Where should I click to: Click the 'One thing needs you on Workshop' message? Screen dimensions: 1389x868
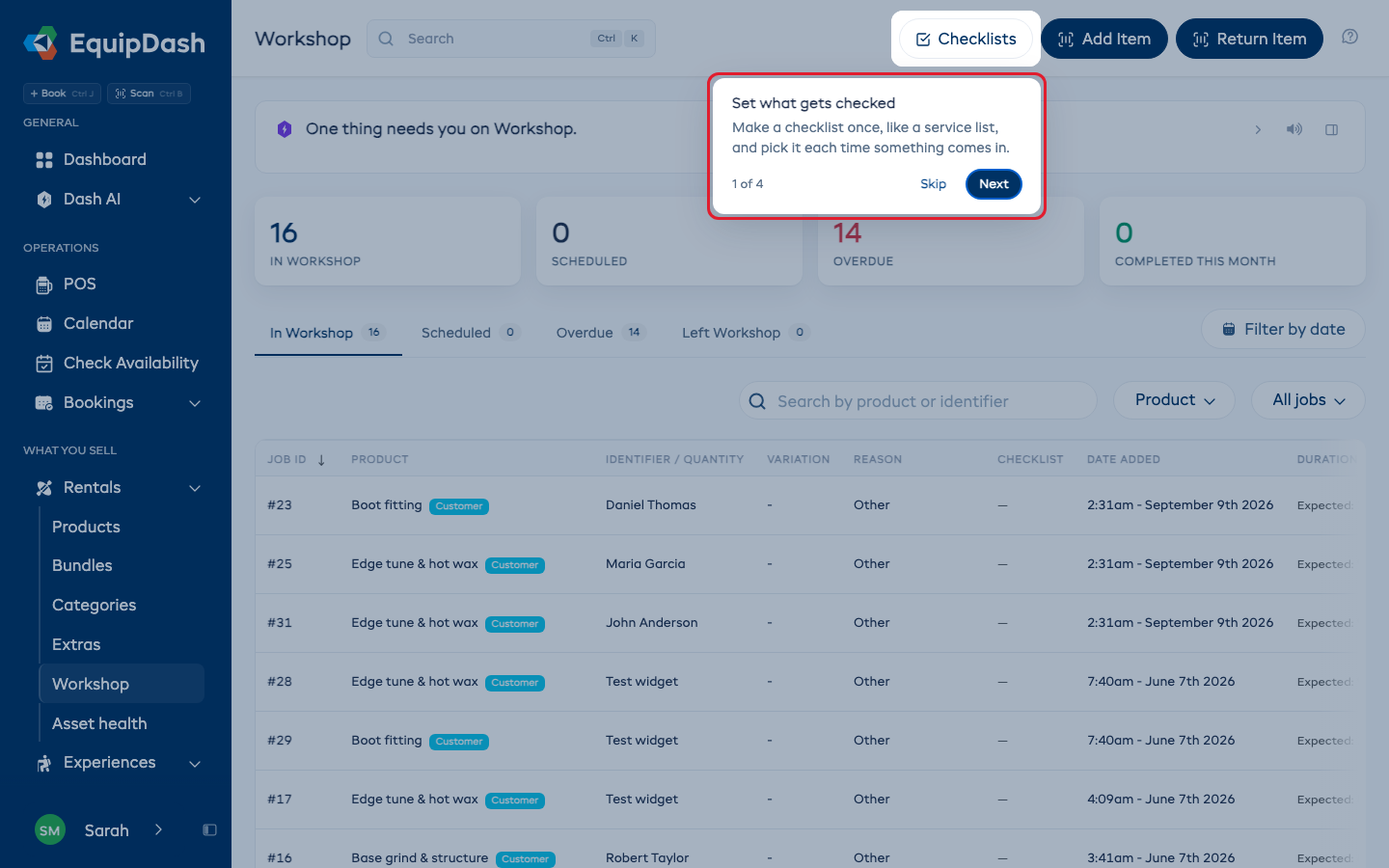441,129
